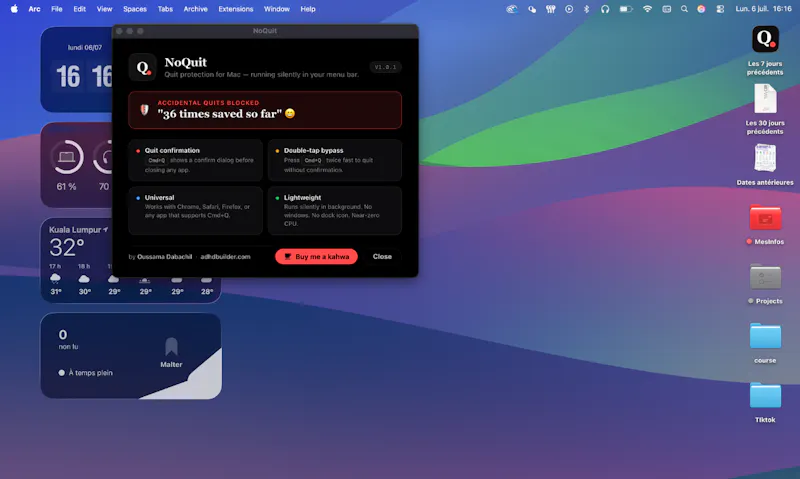The image size is (800, 479).
Task: Click Kuala Lumpur in the weather widget
Action: [75, 230]
